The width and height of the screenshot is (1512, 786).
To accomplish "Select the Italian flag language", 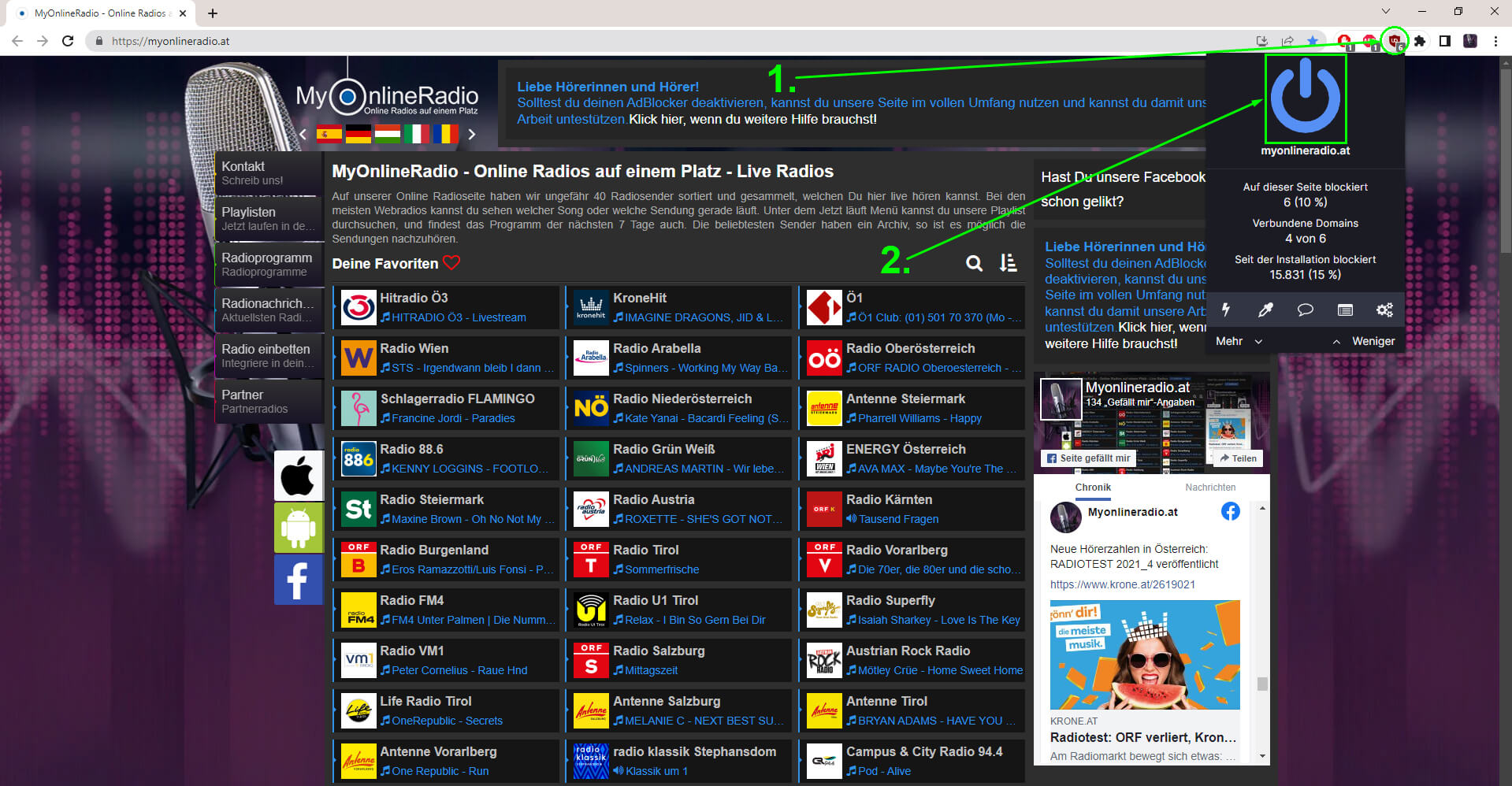I will click(x=416, y=134).
